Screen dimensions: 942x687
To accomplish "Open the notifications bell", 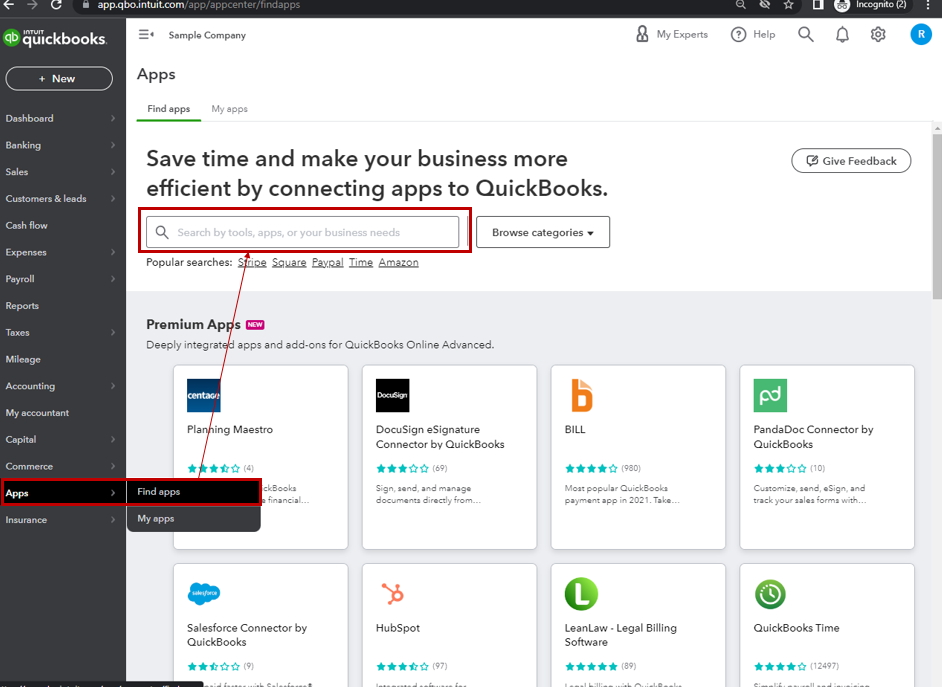I will point(842,35).
